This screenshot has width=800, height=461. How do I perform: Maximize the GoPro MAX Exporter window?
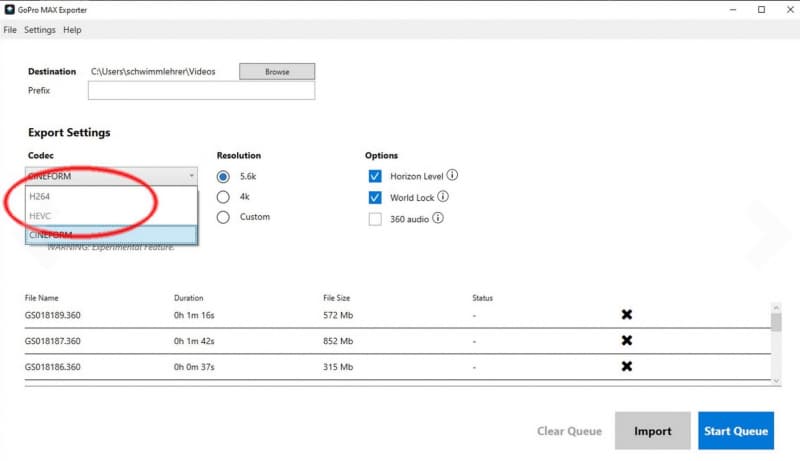click(761, 9)
